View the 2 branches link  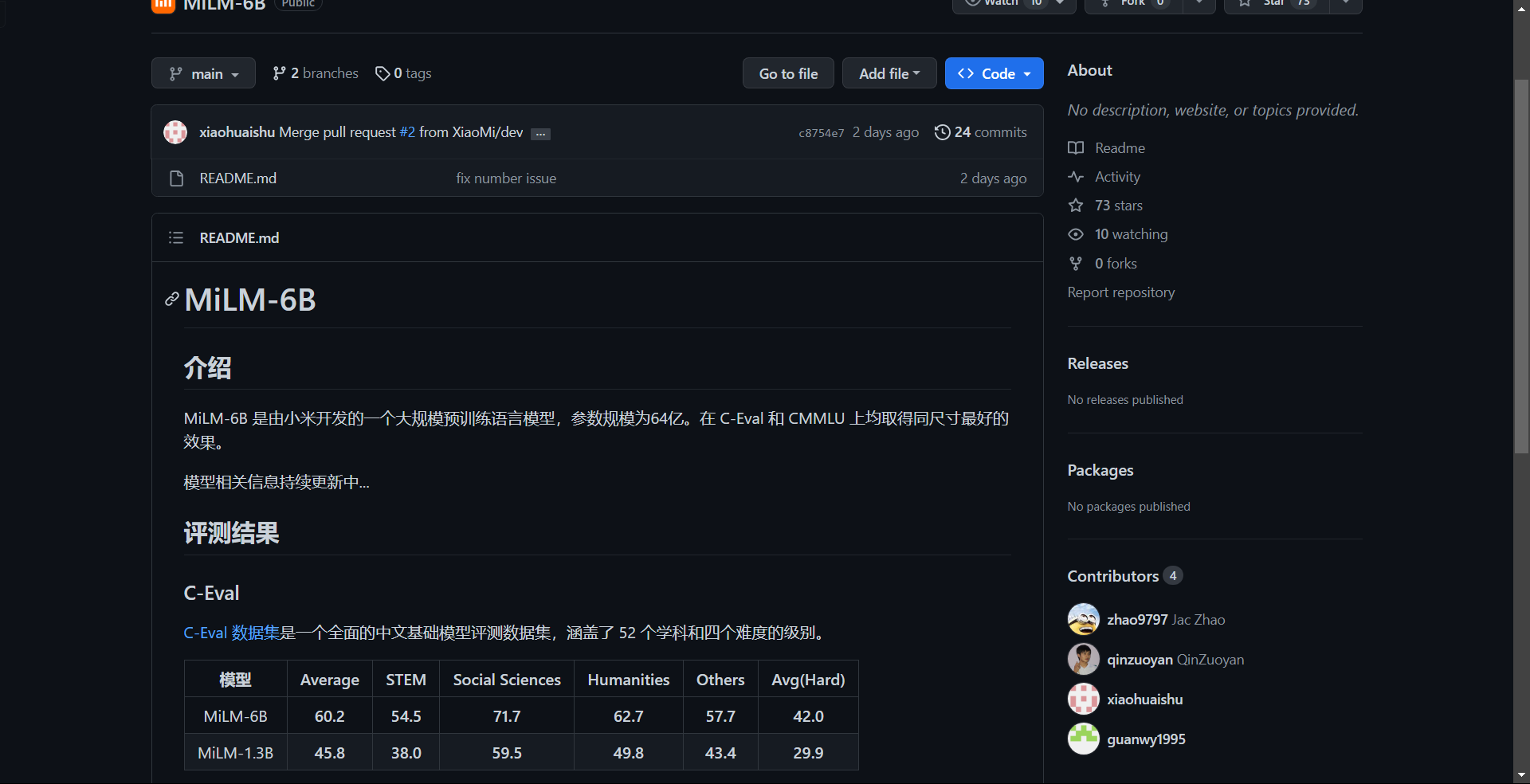[x=316, y=73]
